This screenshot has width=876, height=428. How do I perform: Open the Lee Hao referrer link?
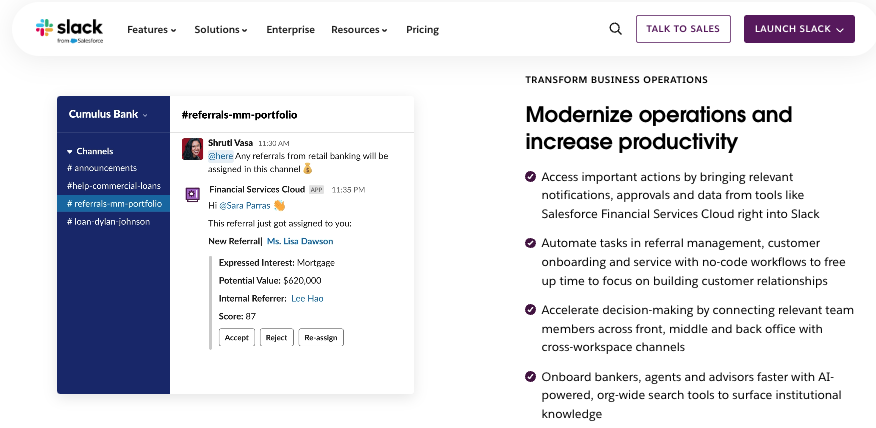pyautogui.click(x=307, y=299)
